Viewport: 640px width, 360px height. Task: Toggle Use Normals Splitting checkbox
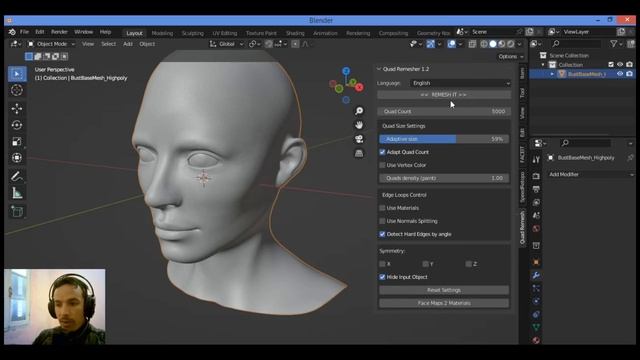pos(382,221)
